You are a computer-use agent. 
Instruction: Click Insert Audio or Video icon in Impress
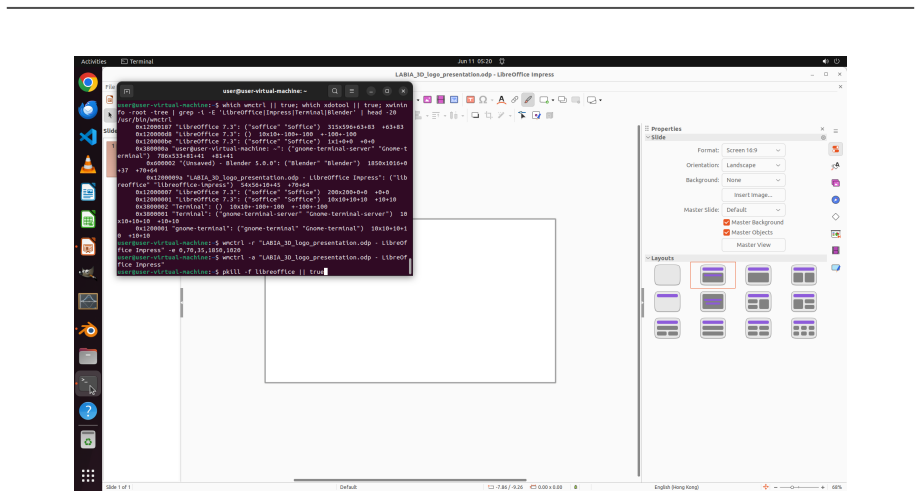441,100
